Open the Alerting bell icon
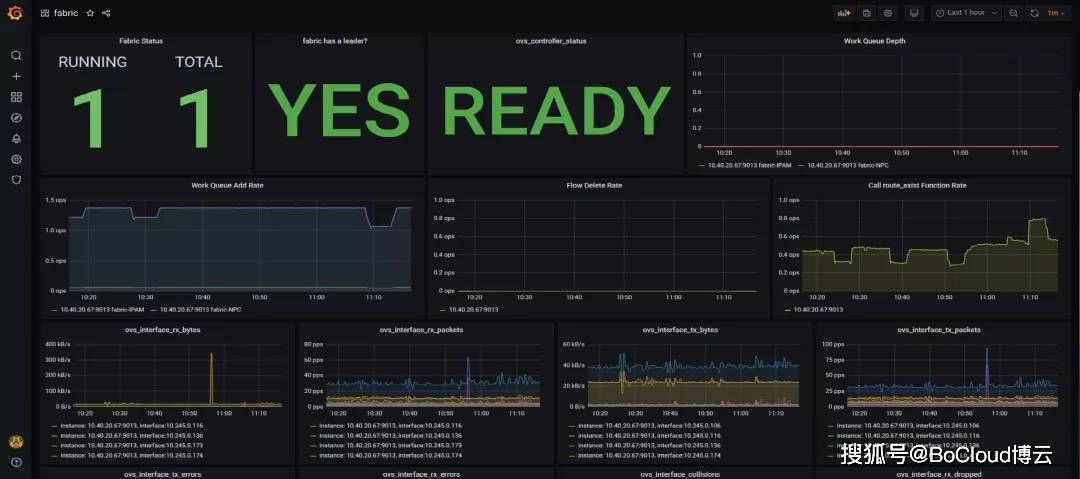This screenshot has height=479, width=1080. 16,138
